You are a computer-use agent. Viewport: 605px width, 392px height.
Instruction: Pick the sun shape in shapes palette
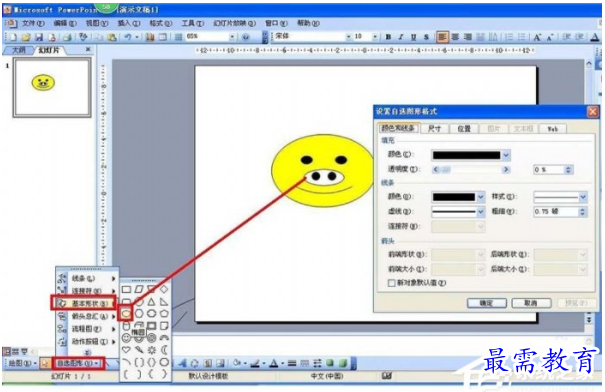[x=152, y=350]
